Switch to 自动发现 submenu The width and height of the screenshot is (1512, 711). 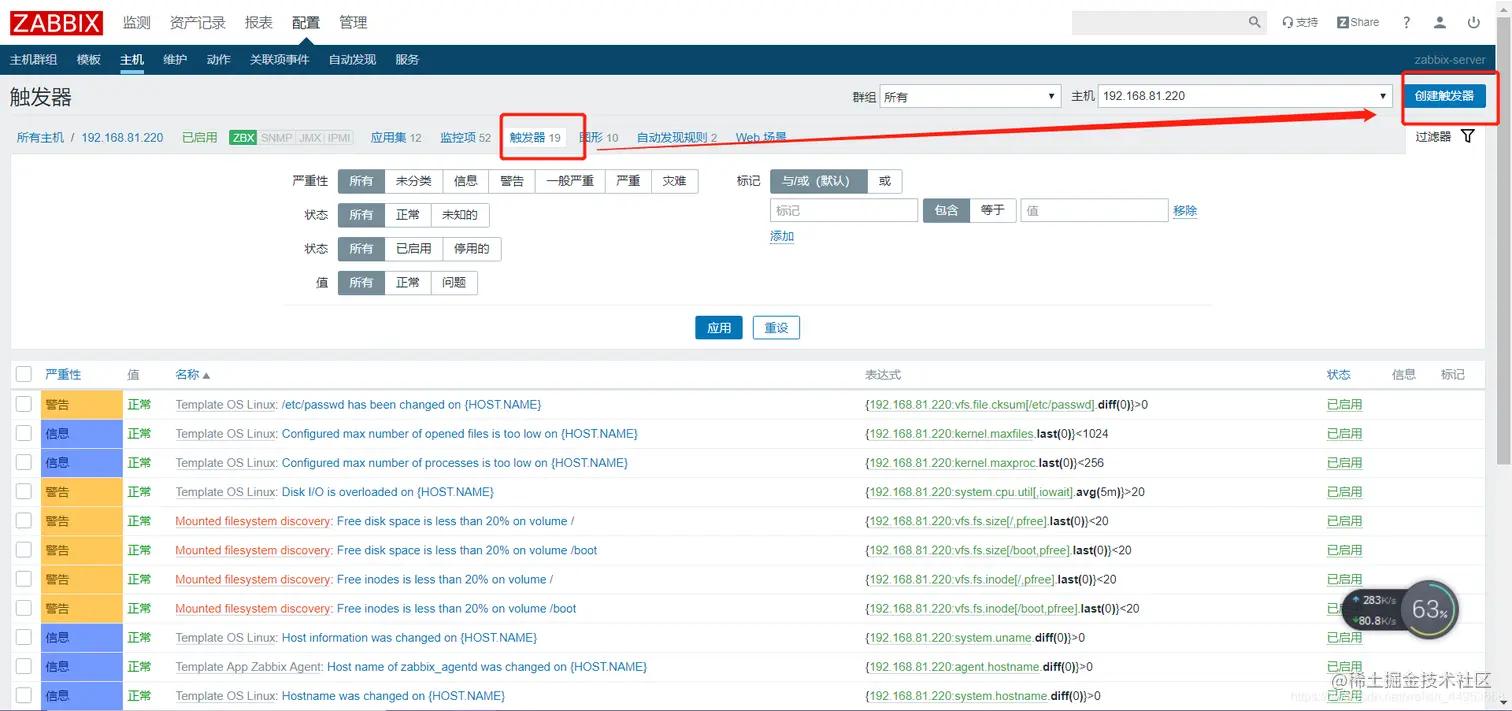pyautogui.click(x=352, y=60)
